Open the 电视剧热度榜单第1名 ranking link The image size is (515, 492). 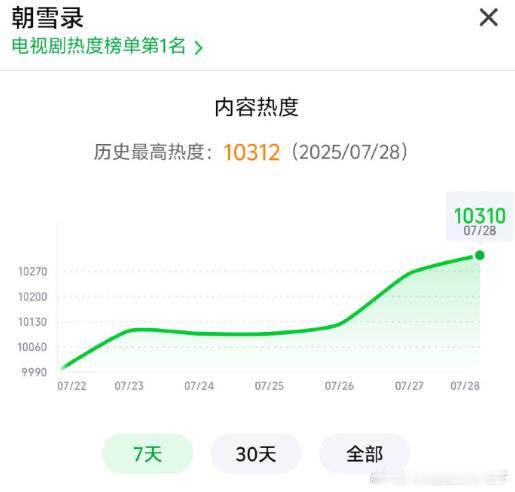107,46
